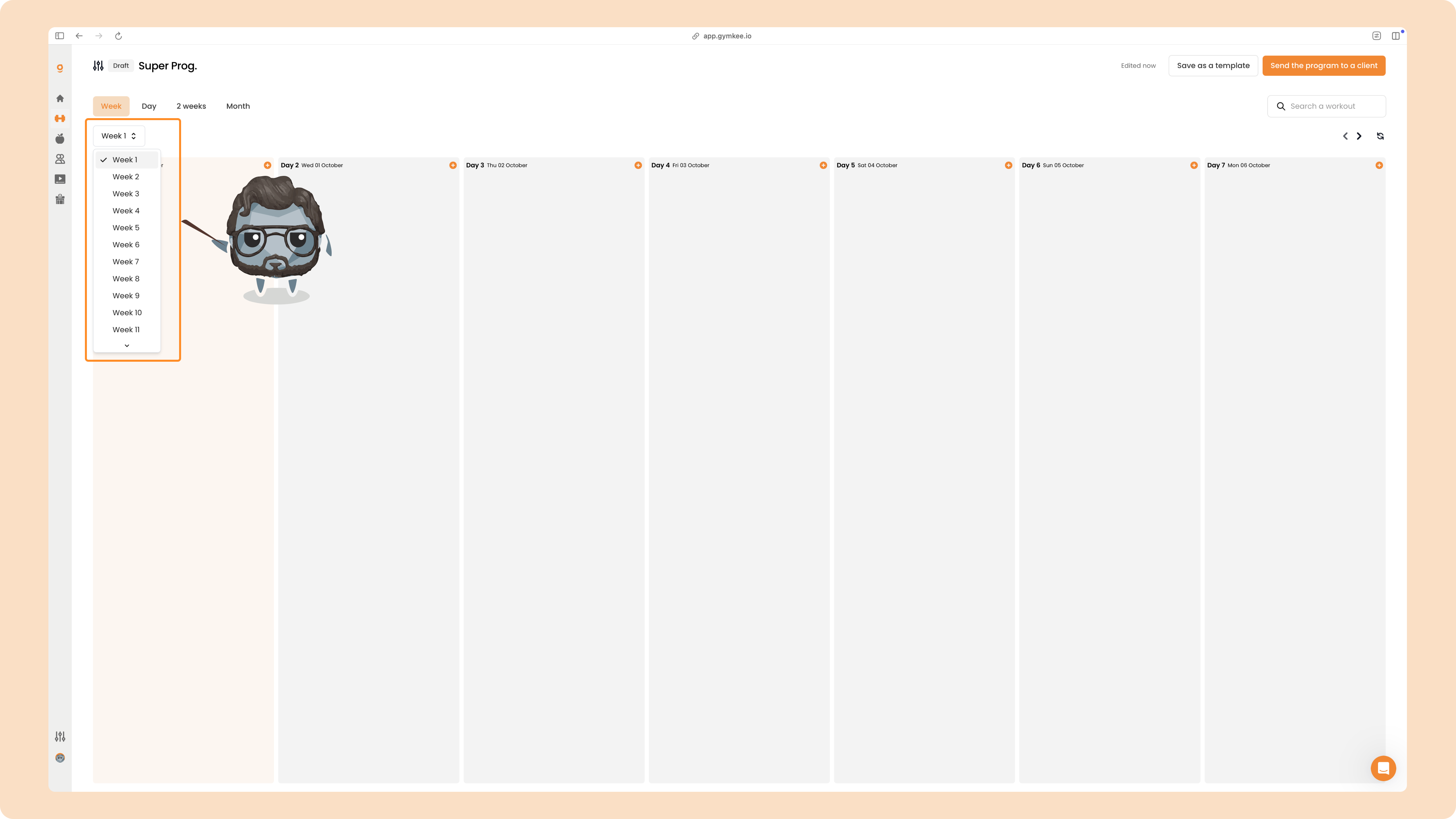
Task: Click the Edited now status text
Action: pos(1138,66)
